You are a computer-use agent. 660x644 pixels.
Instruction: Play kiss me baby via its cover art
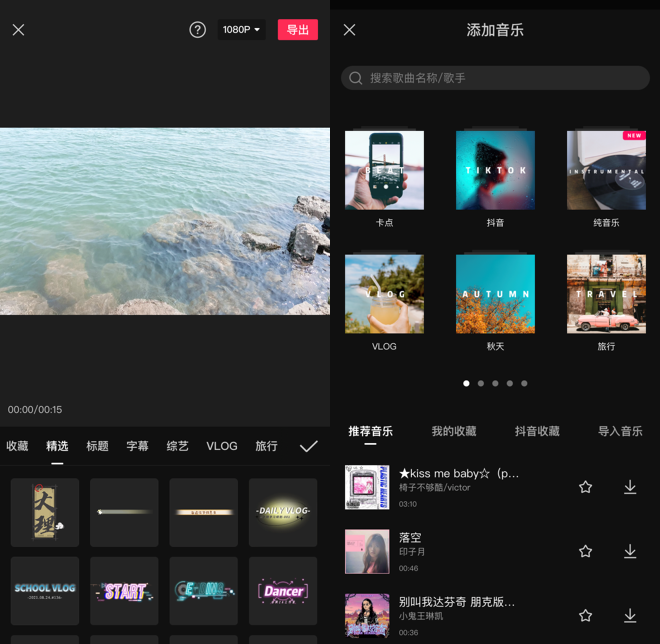367,487
